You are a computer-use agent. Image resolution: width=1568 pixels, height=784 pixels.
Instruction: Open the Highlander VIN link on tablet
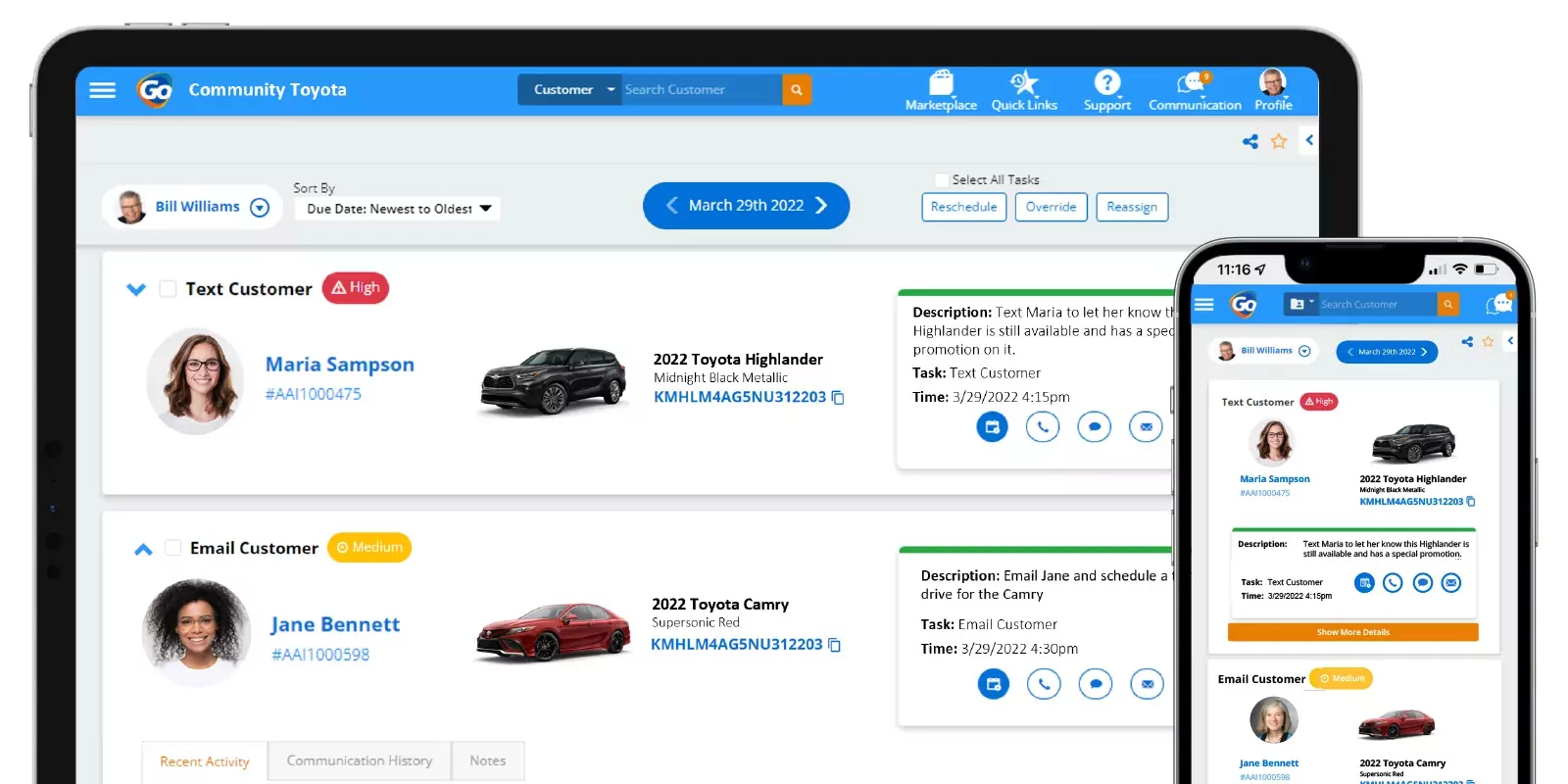click(x=740, y=397)
